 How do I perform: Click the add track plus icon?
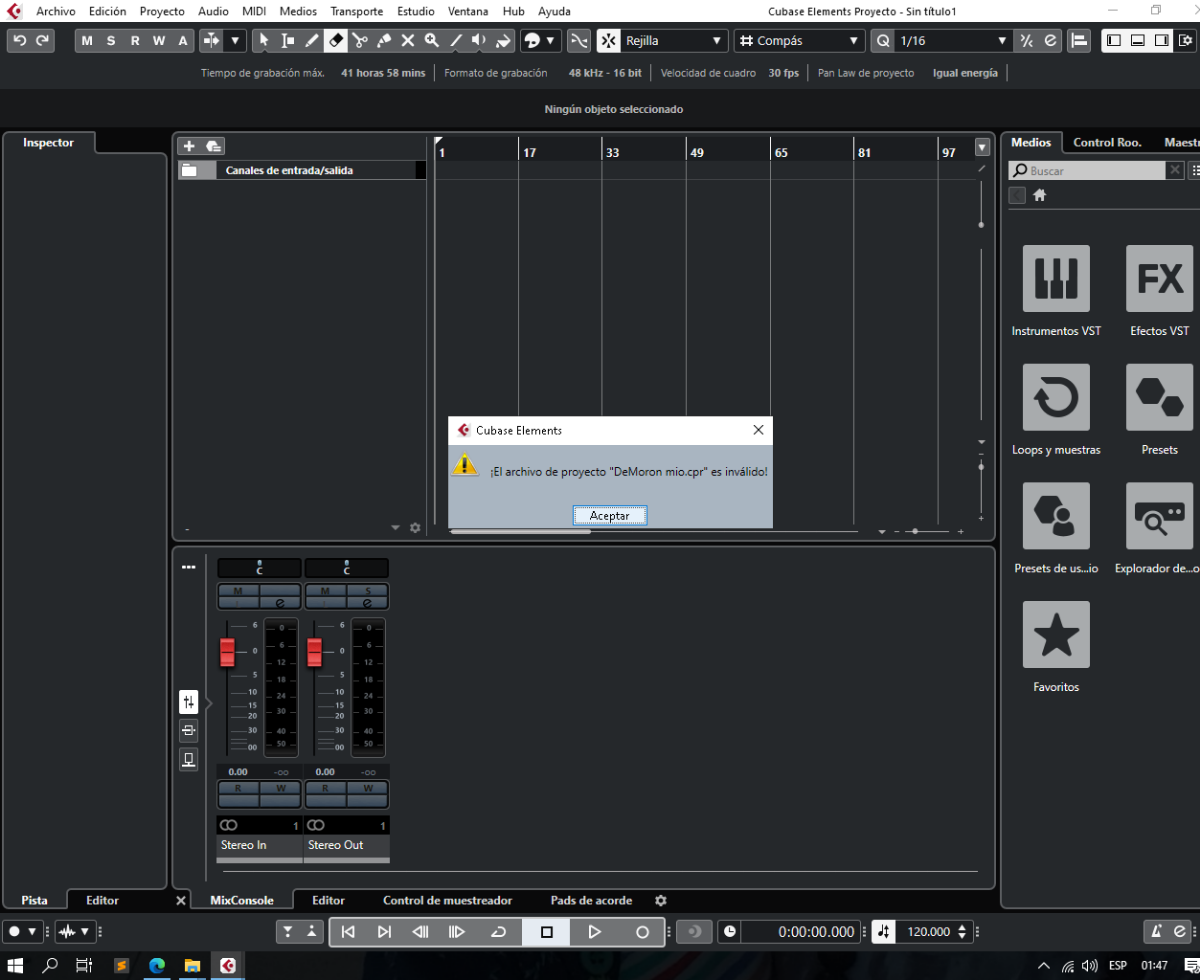pyautogui.click(x=189, y=146)
